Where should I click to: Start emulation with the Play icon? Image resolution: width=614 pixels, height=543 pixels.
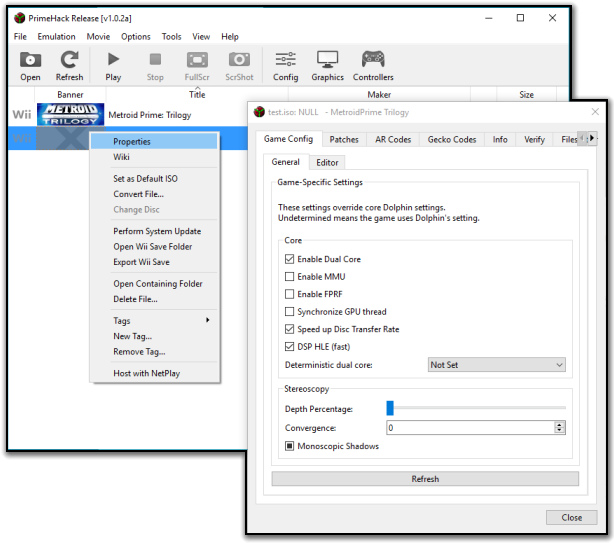[113, 66]
